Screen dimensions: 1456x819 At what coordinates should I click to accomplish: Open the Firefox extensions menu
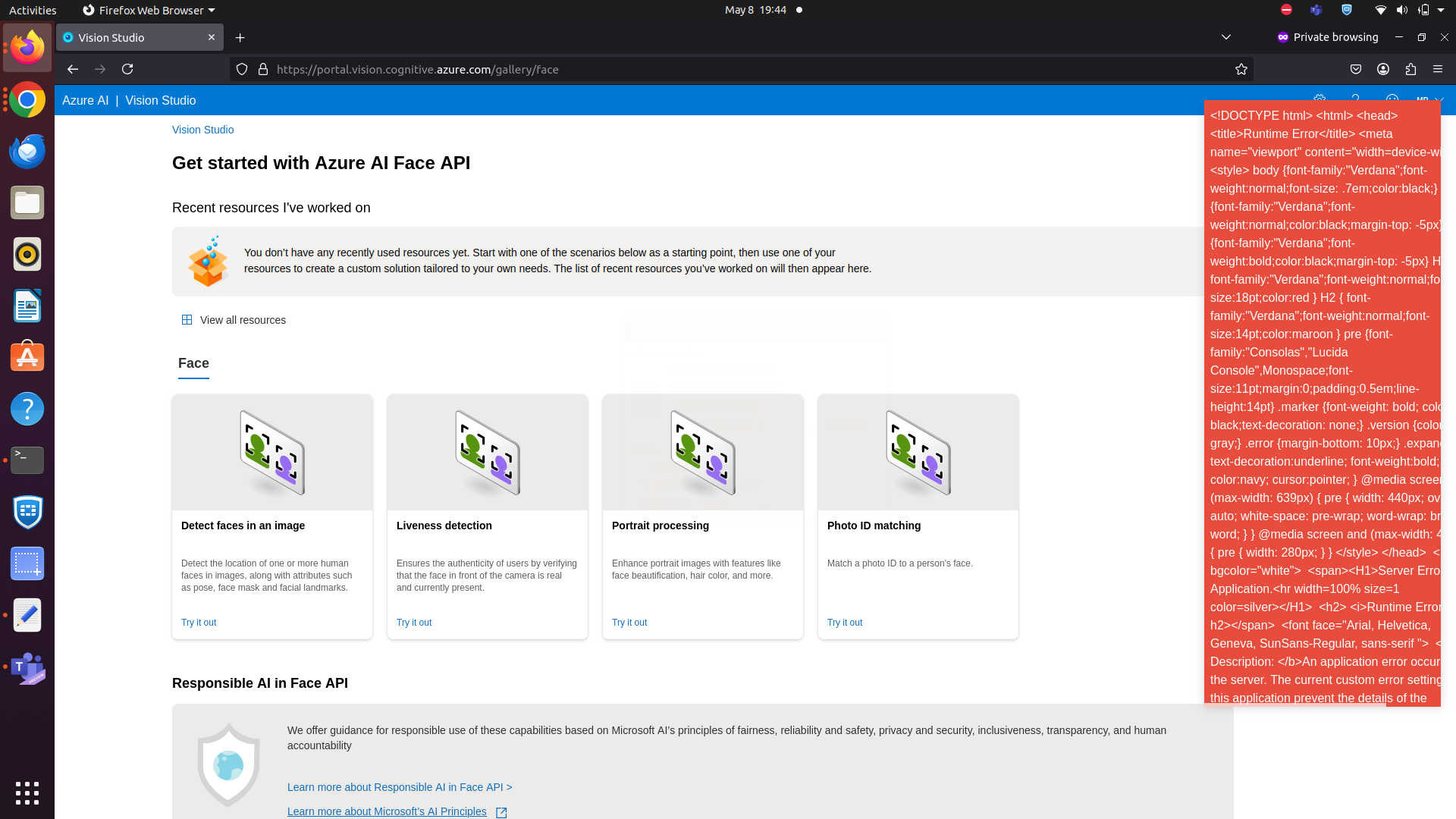1410,69
